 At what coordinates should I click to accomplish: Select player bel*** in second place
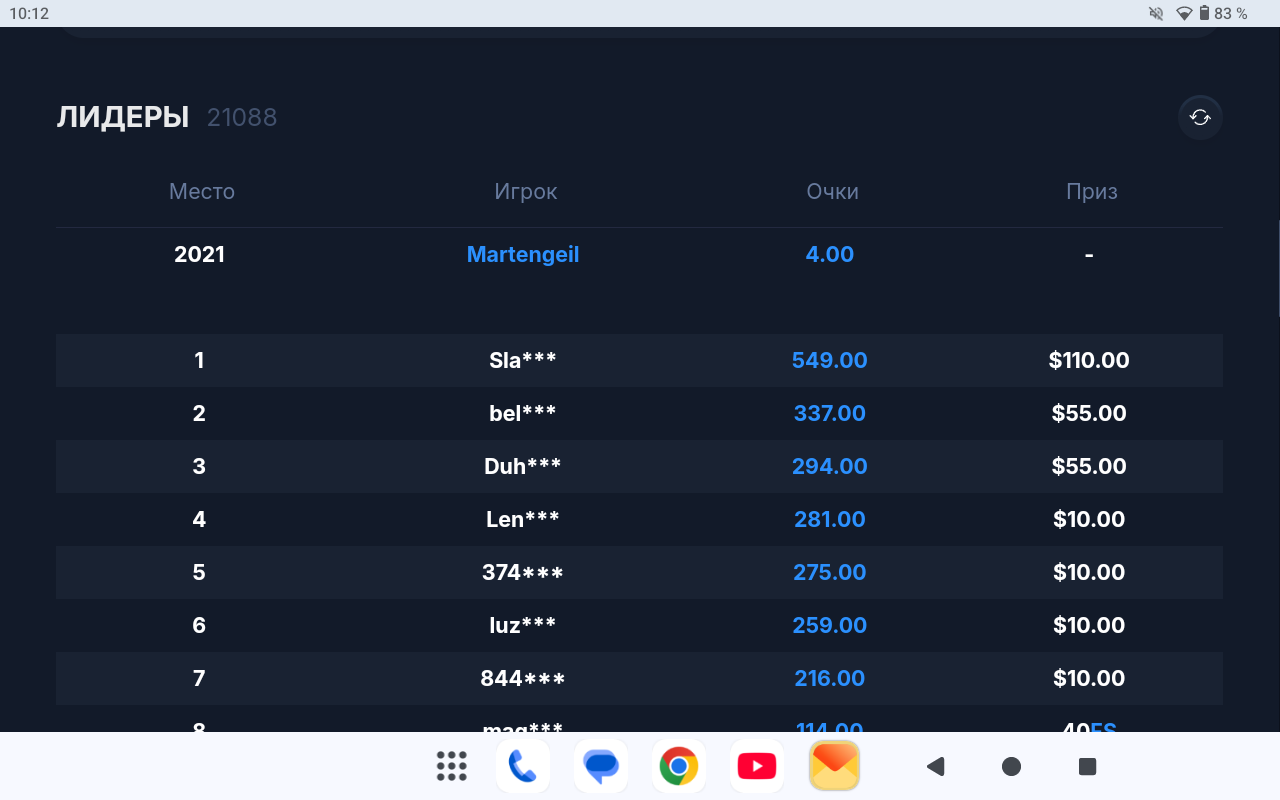(x=523, y=413)
